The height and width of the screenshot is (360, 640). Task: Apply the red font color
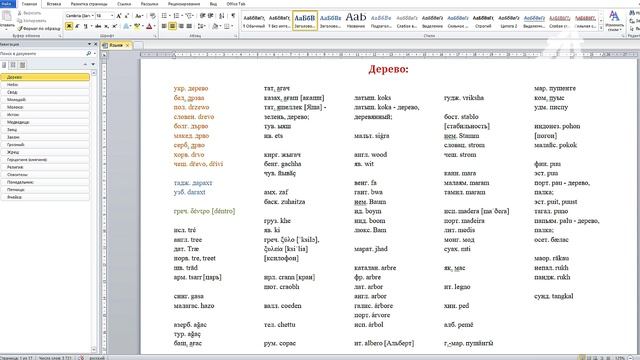coord(149,26)
